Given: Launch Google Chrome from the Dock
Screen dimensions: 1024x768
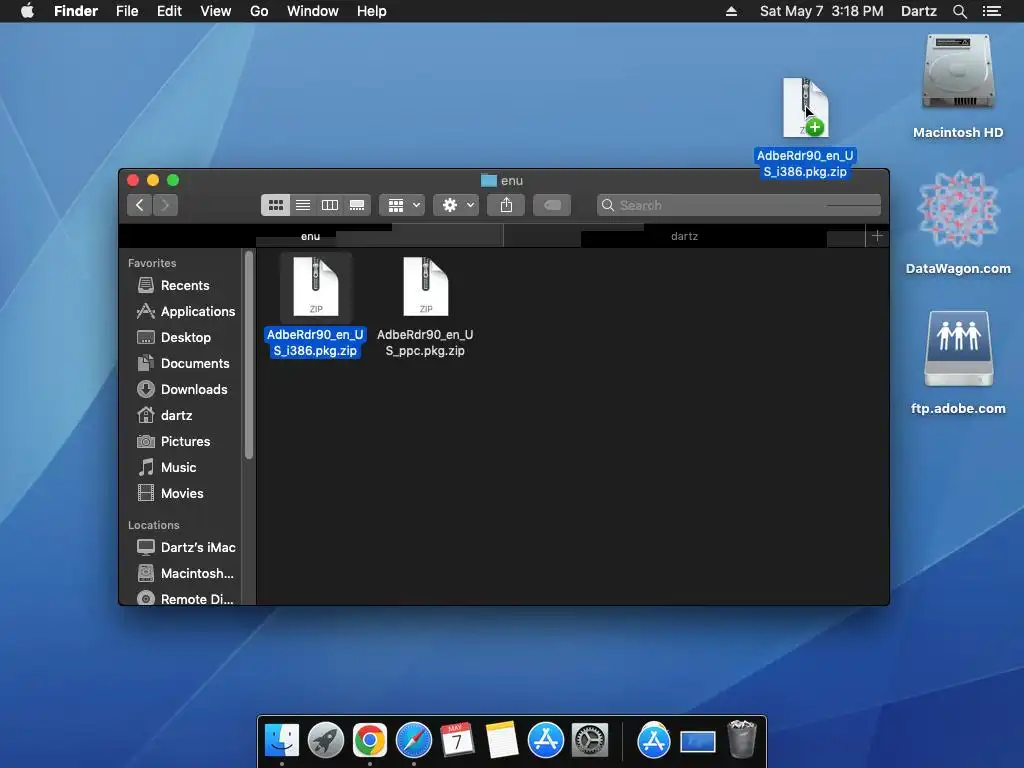Looking at the screenshot, I should 370,740.
